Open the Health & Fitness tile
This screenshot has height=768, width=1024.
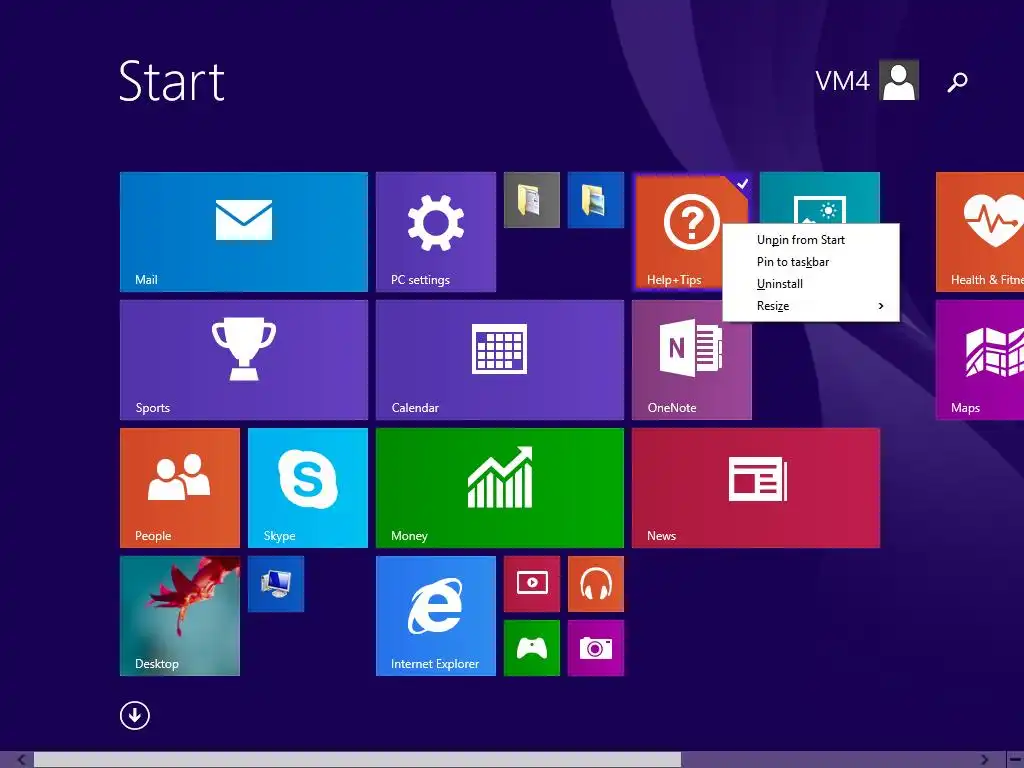tap(980, 232)
